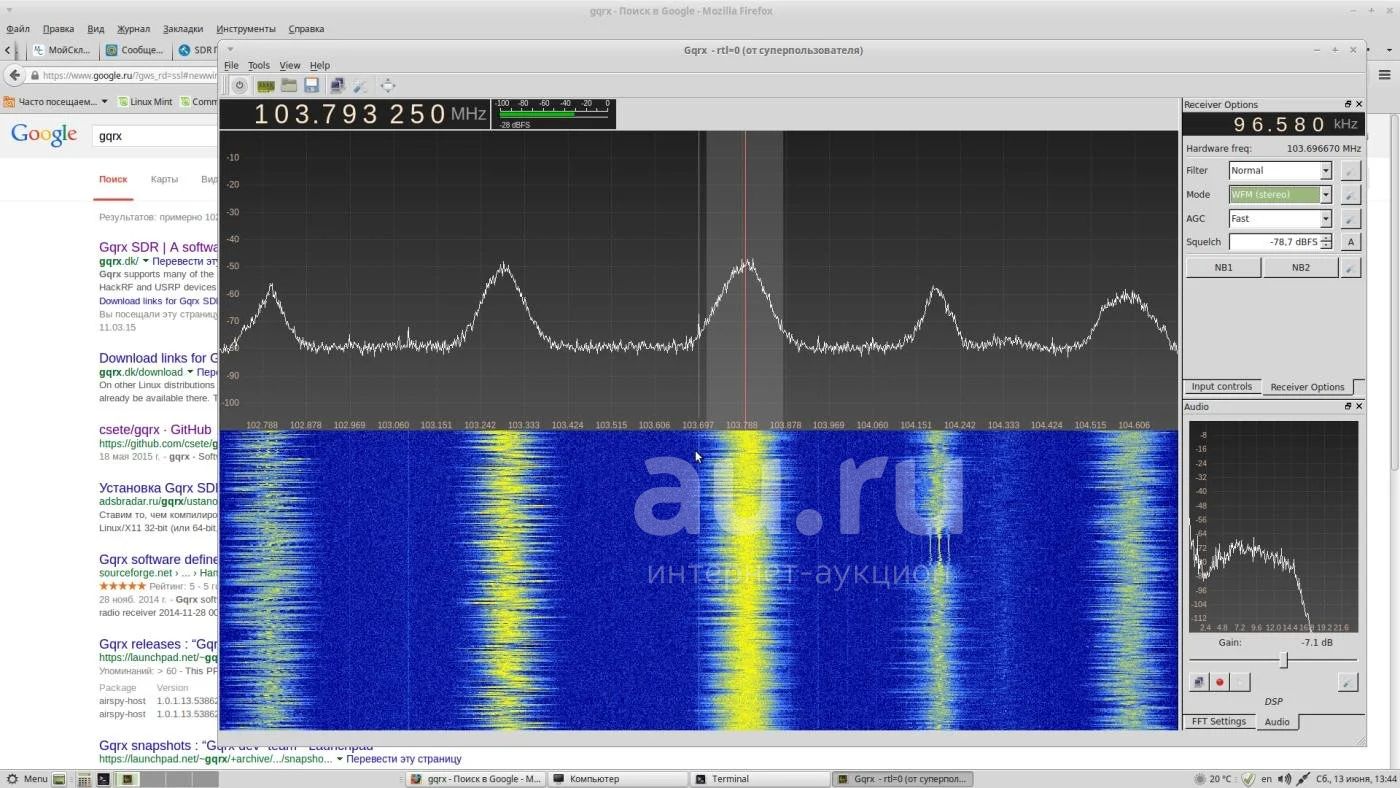The image size is (1400, 788).
Task: Open the I/O device configuration icon
Action: click(266, 86)
